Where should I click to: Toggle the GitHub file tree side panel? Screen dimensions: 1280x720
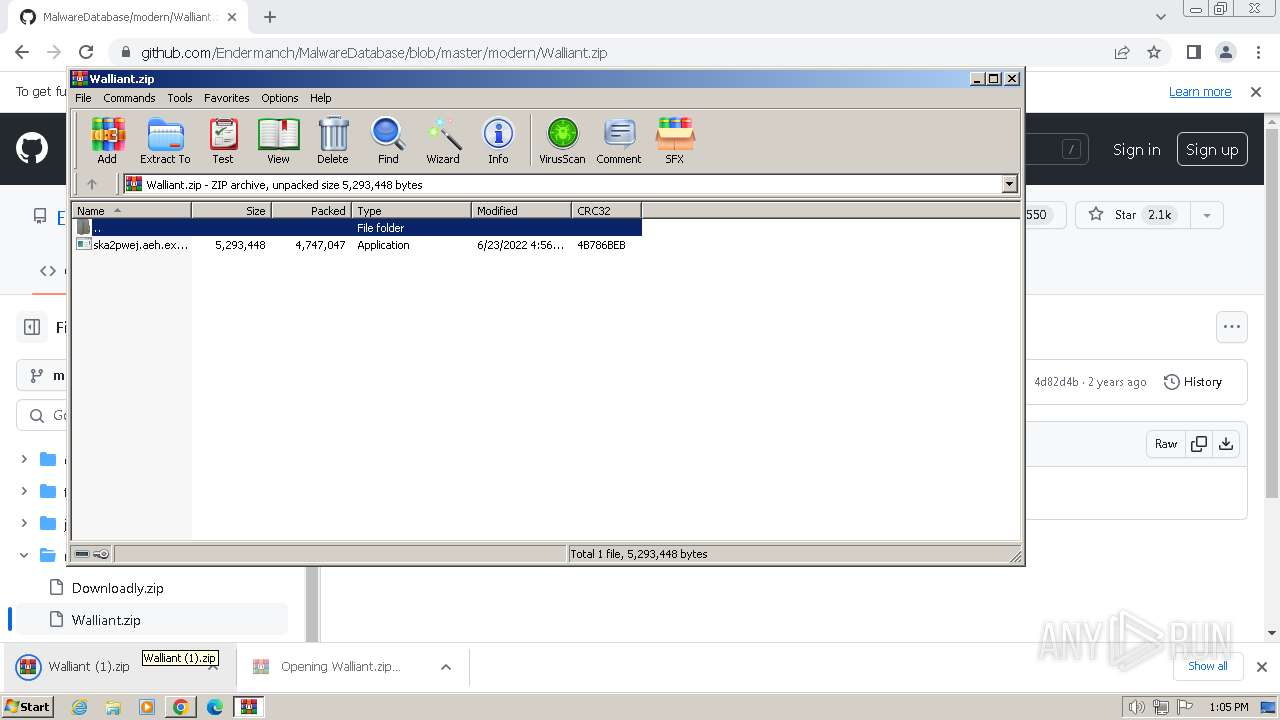(x=32, y=327)
